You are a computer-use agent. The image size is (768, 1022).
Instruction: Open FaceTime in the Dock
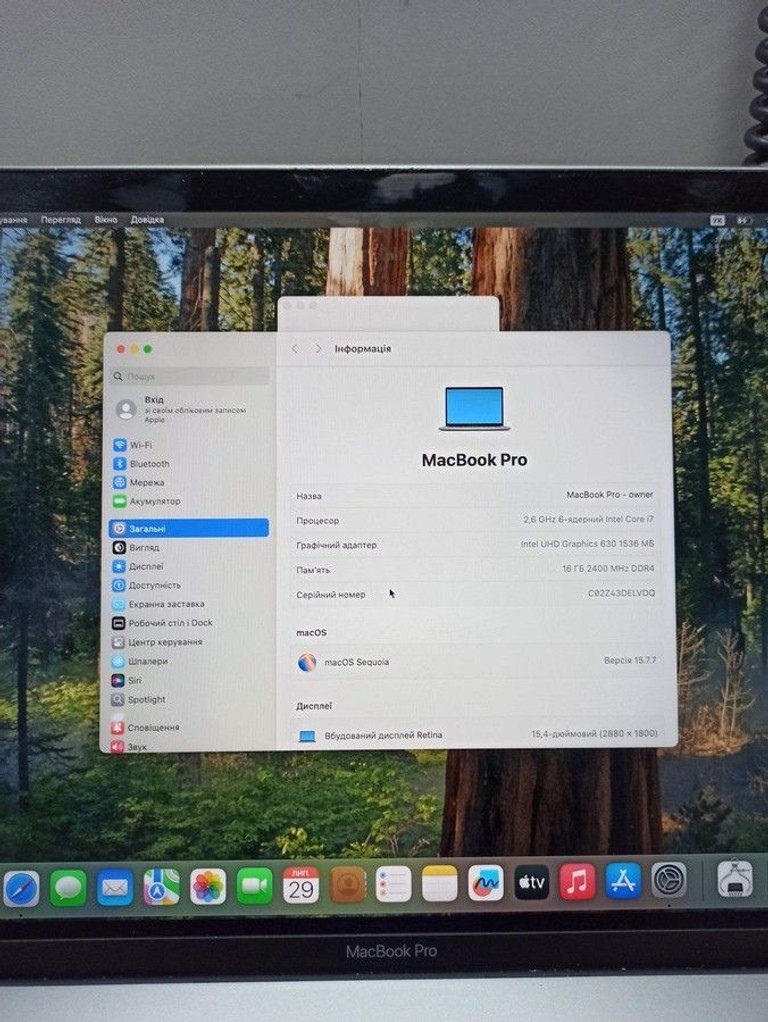coord(254,886)
